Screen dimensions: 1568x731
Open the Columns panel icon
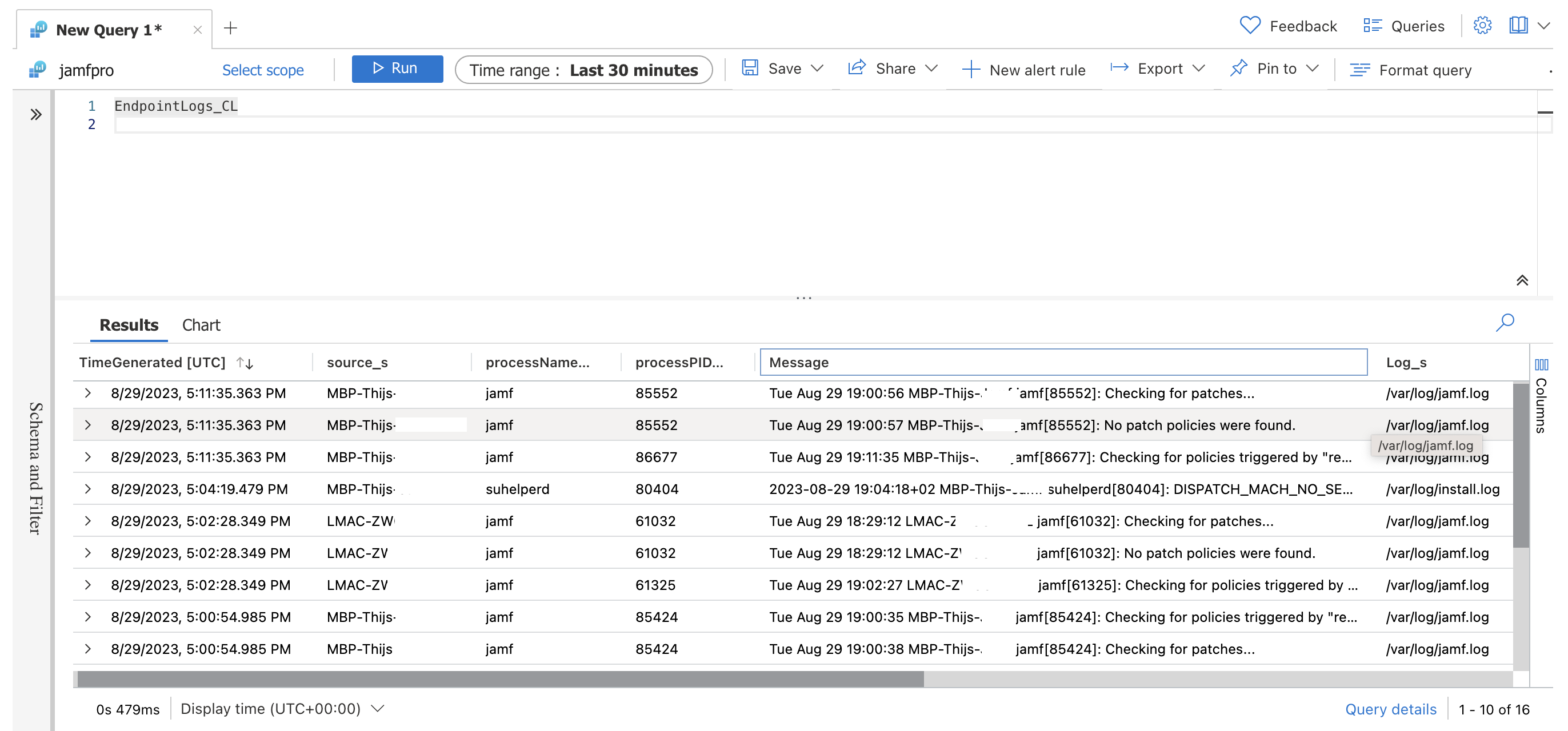point(1541,365)
